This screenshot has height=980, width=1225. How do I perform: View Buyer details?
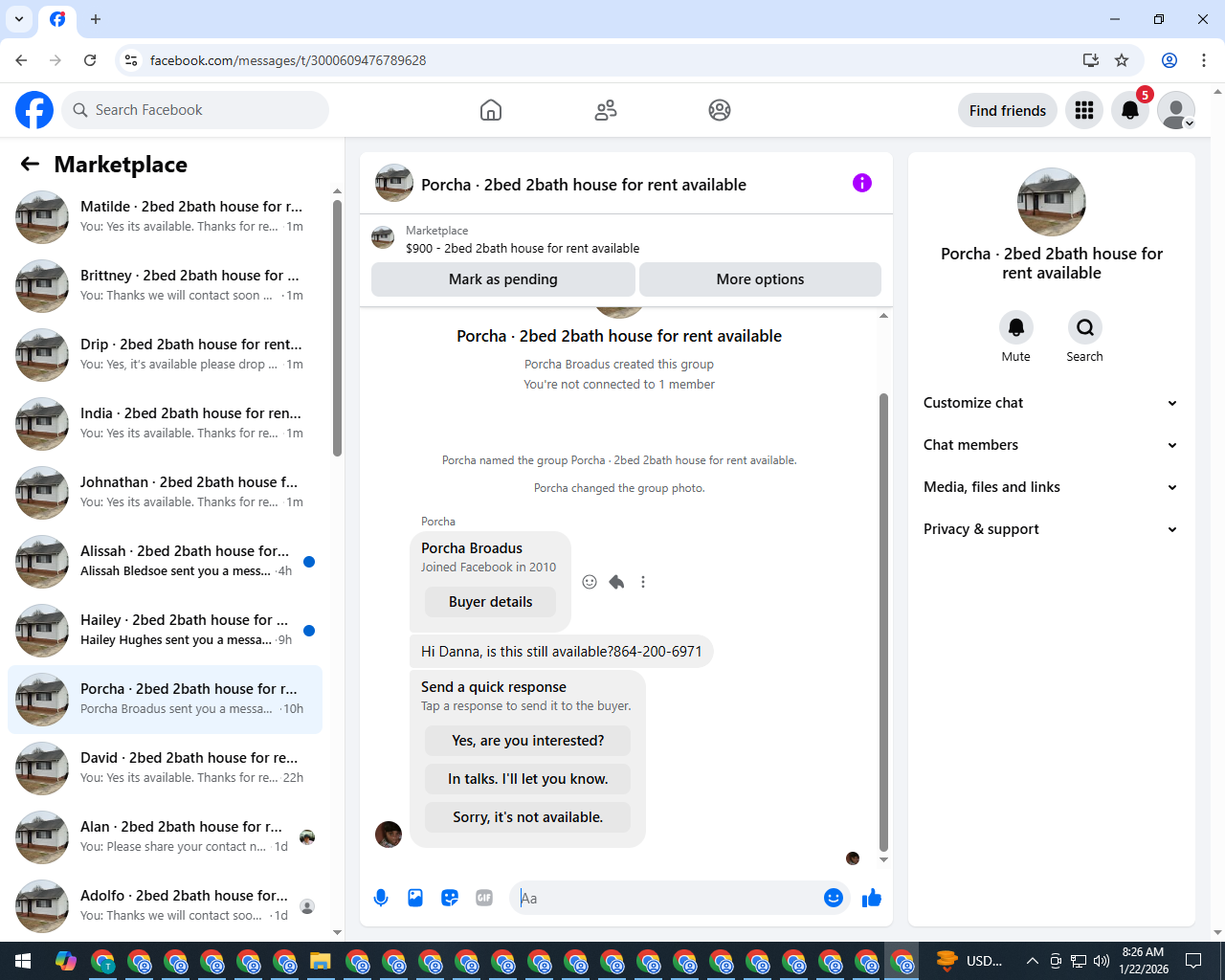[x=490, y=602]
